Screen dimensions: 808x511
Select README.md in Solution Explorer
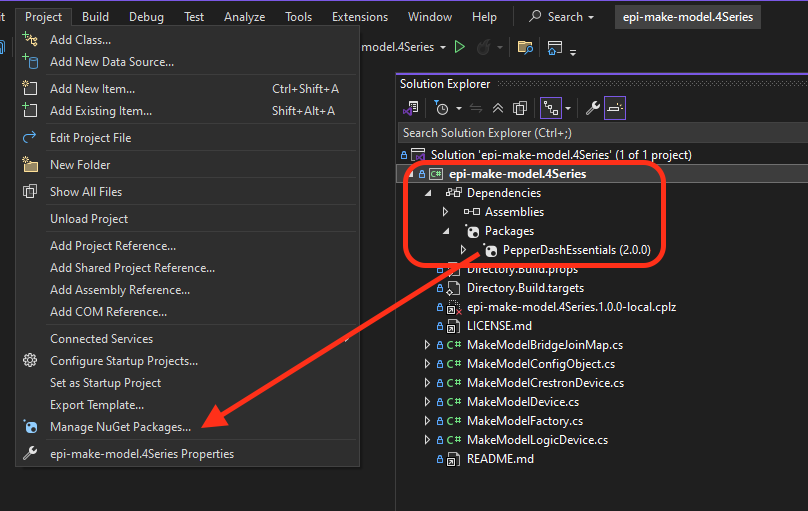coord(500,459)
